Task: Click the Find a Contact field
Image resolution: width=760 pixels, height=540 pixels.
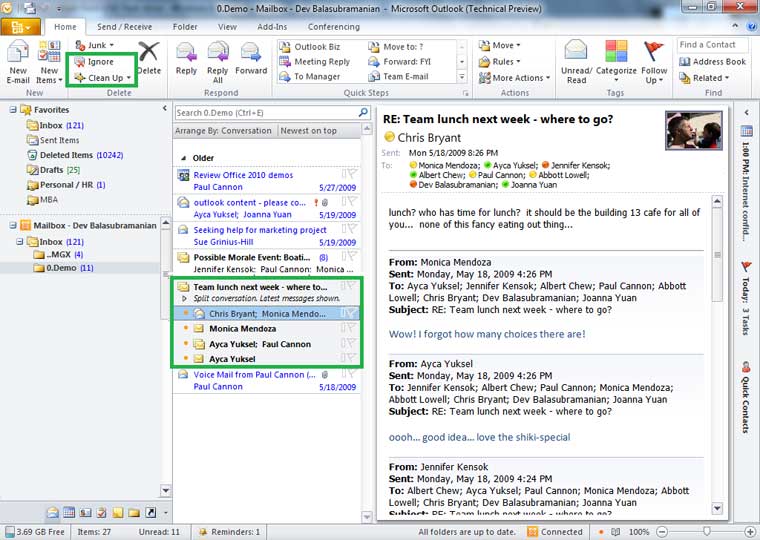Action: (x=712, y=45)
